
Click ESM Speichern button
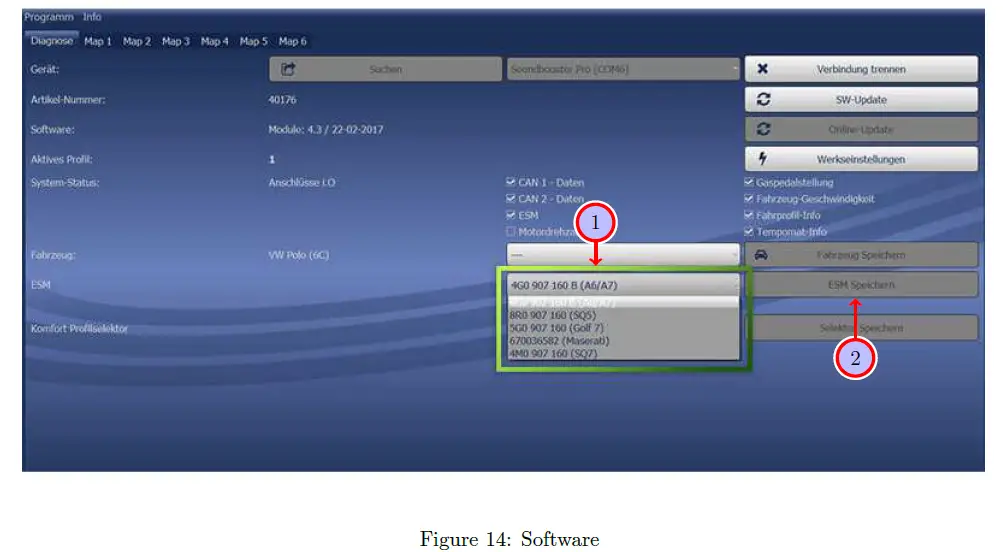(861, 285)
